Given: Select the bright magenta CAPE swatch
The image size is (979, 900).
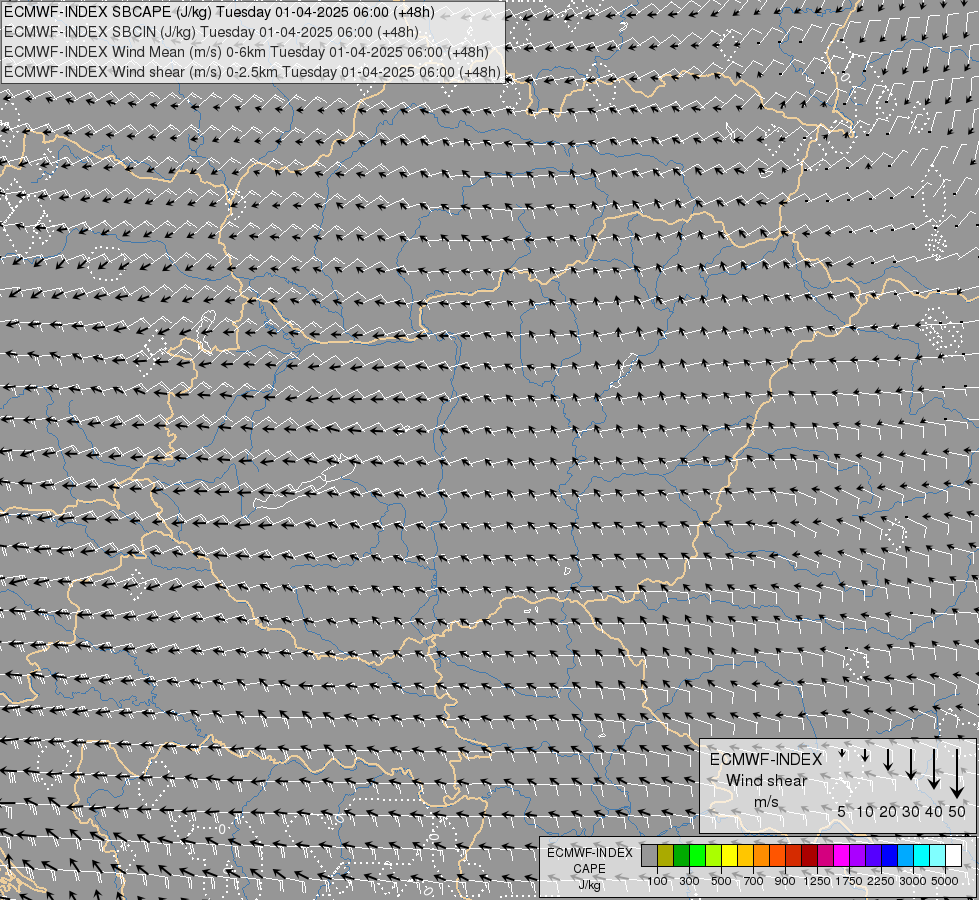Looking at the screenshot, I should [x=841, y=855].
